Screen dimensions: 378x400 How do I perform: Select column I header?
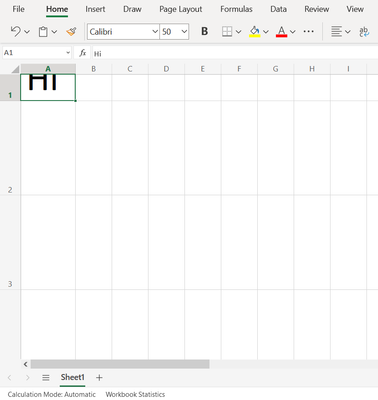tap(349, 69)
